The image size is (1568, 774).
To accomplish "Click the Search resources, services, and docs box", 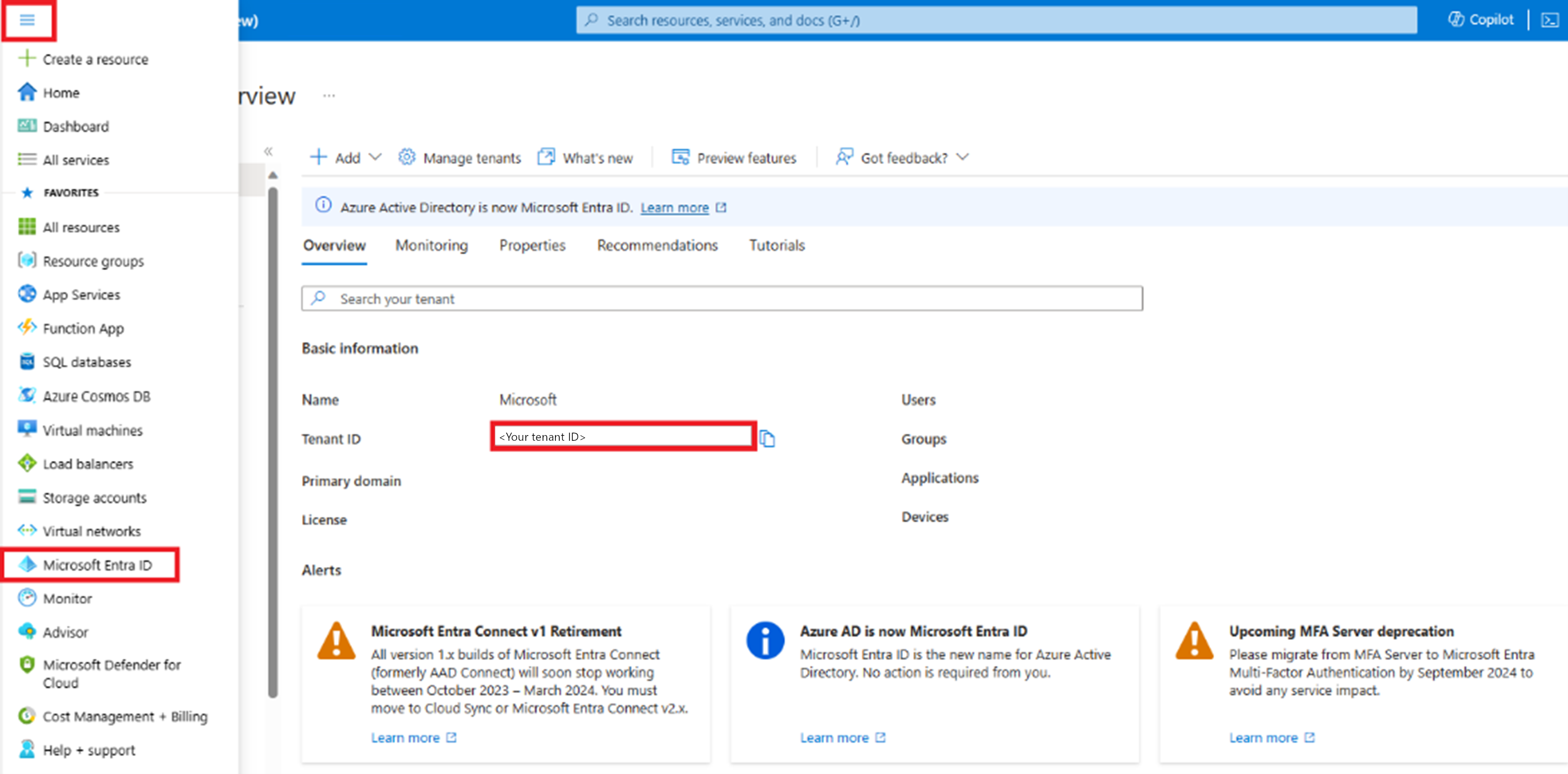I will tap(996, 20).
